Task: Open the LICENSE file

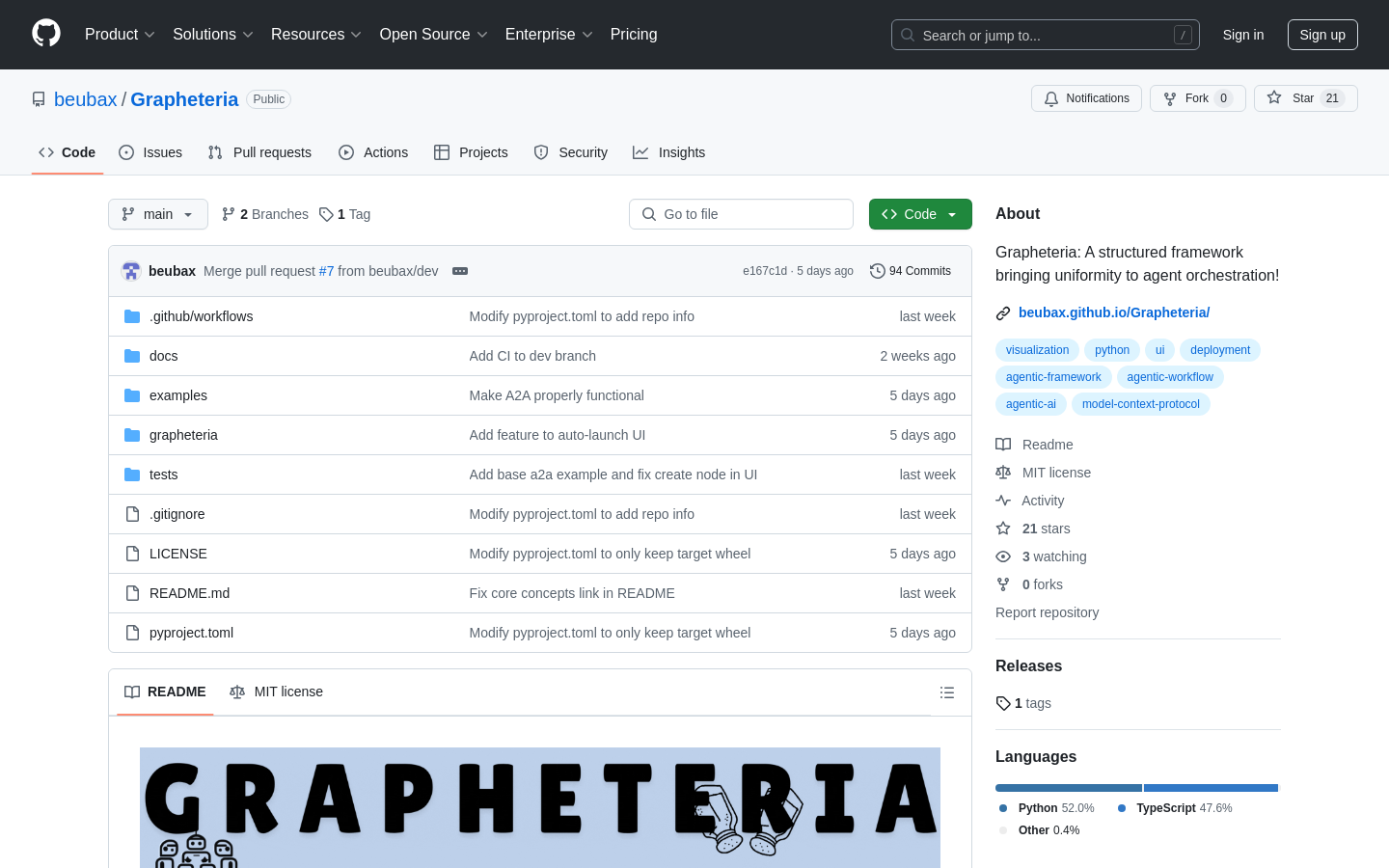Action: pos(178,554)
